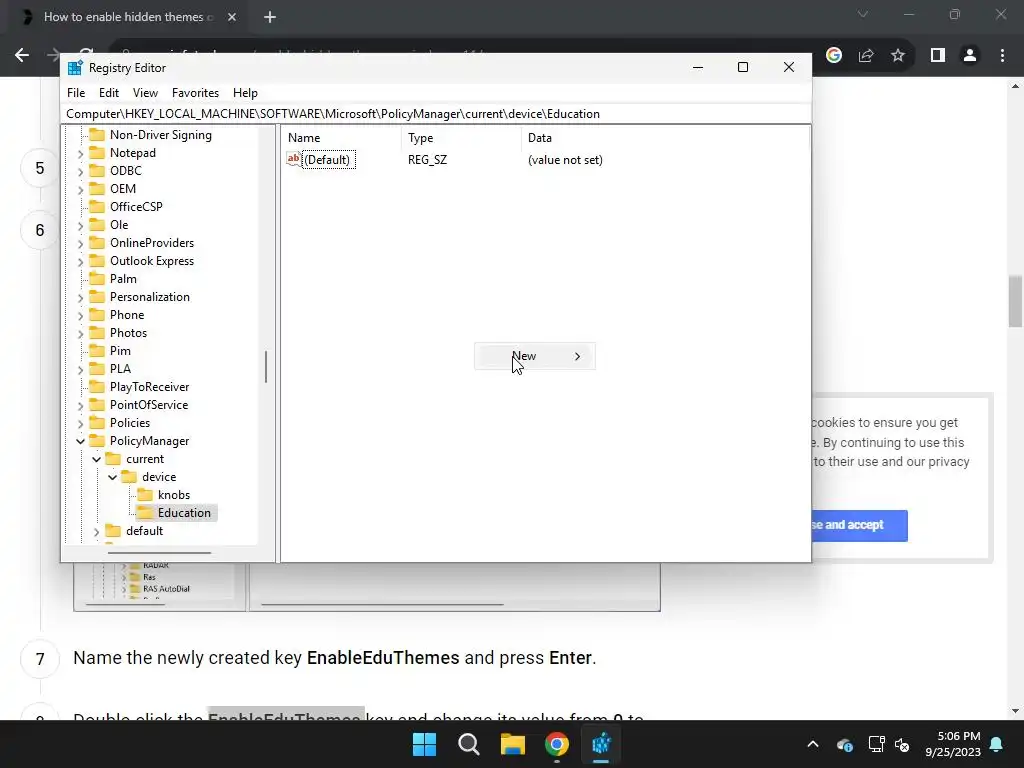Open the Windows Start menu
Screen dimensions: 1024x768
coord(424,744)
